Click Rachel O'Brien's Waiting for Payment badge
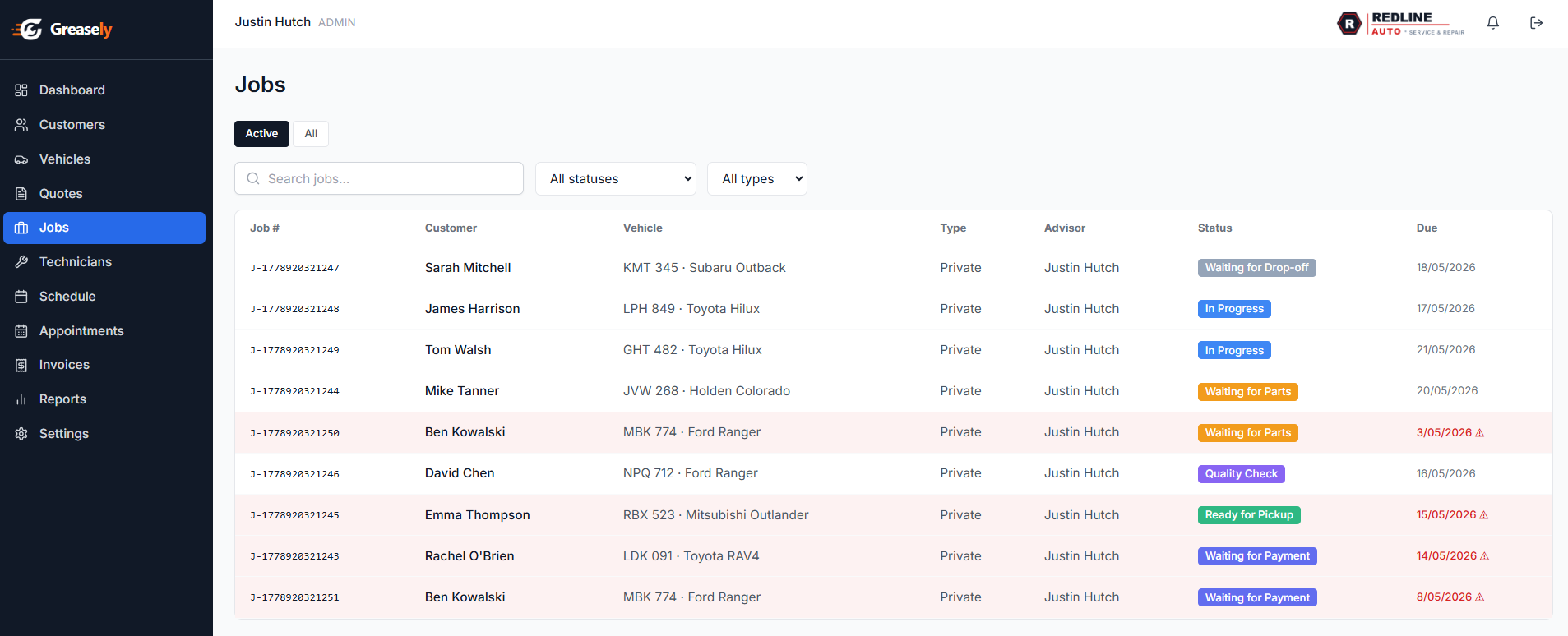1568x636 pixels. pos(1257,556)
